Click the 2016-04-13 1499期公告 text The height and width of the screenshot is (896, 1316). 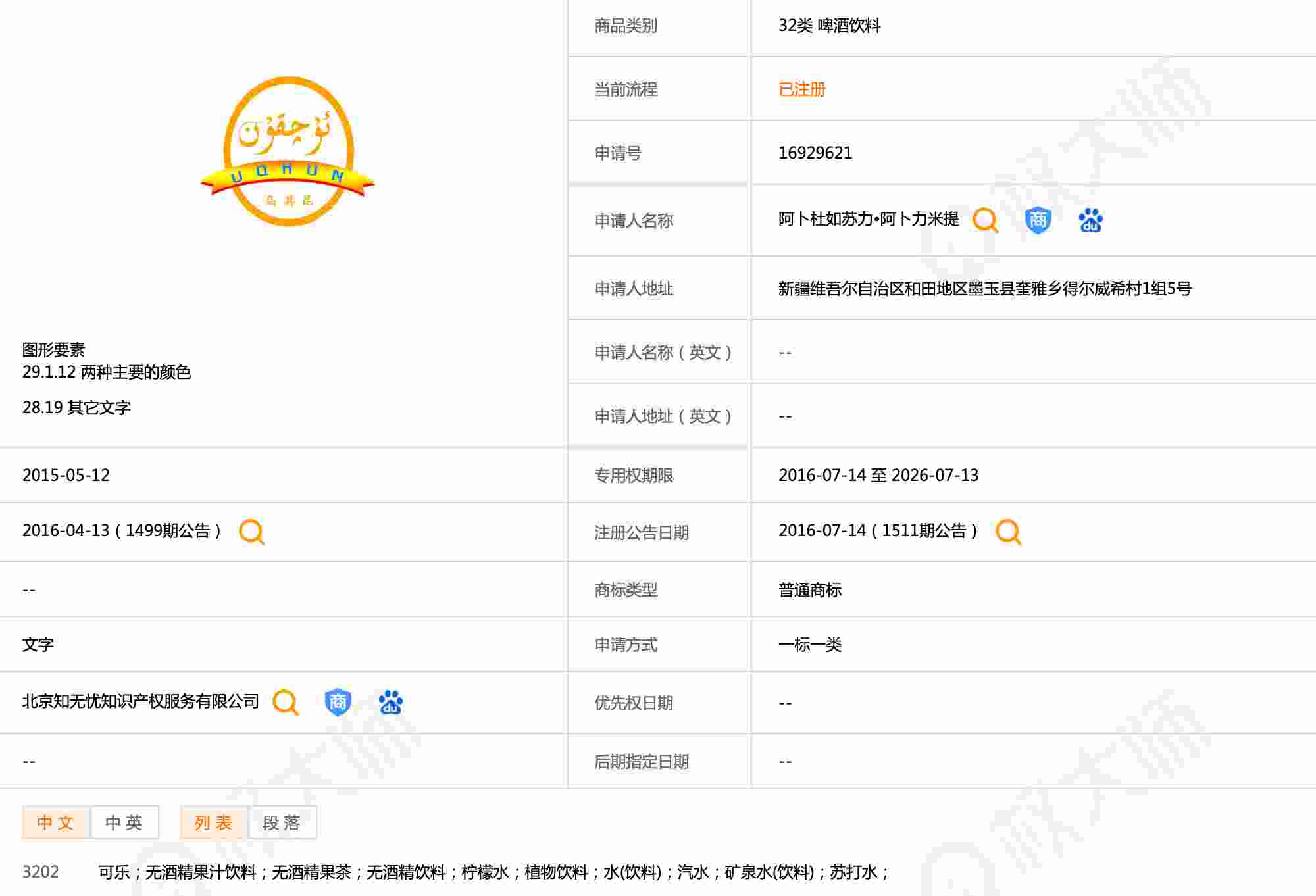pos(121,531)
